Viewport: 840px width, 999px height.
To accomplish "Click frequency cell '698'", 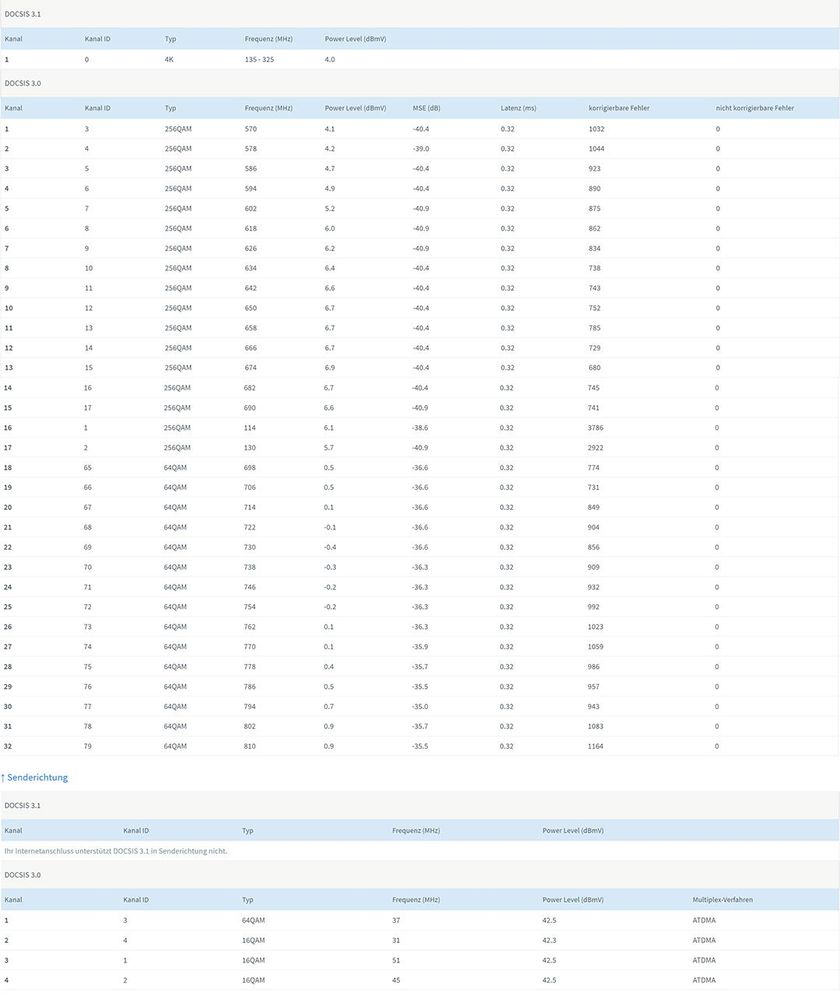I will 249,468.
